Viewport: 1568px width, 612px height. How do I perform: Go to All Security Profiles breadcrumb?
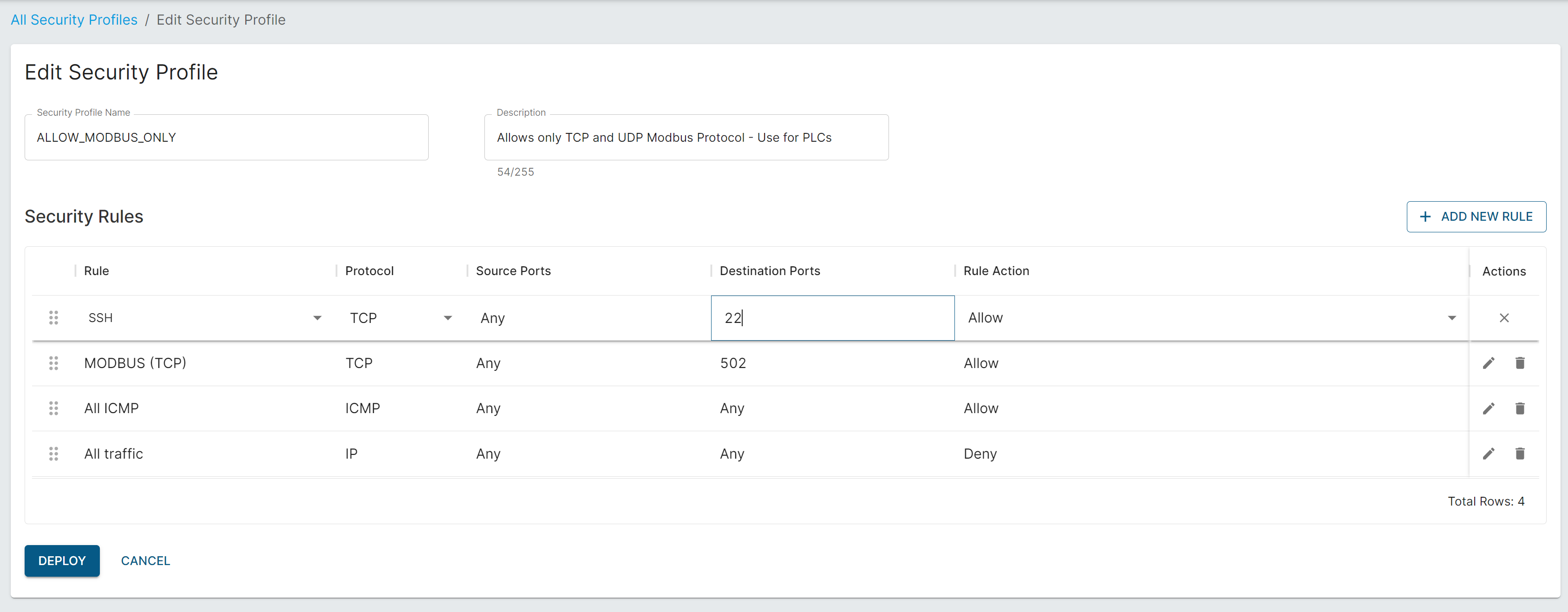(74, 20)
